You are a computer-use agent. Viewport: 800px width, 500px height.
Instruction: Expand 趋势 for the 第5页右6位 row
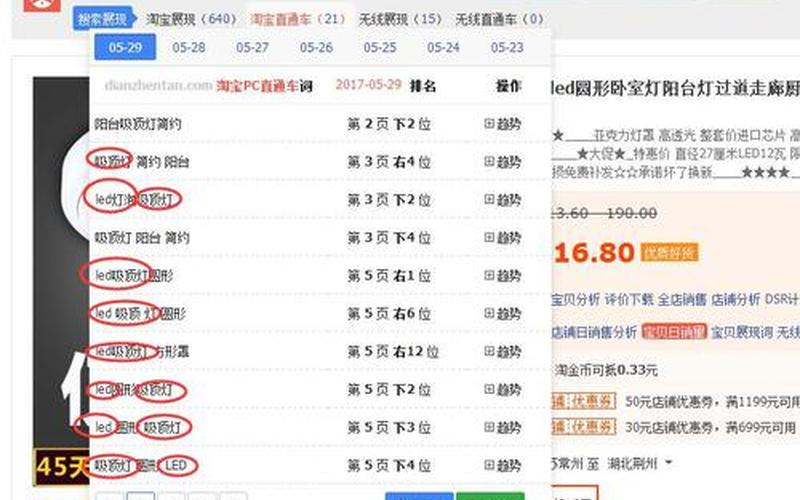pos(503,313)
